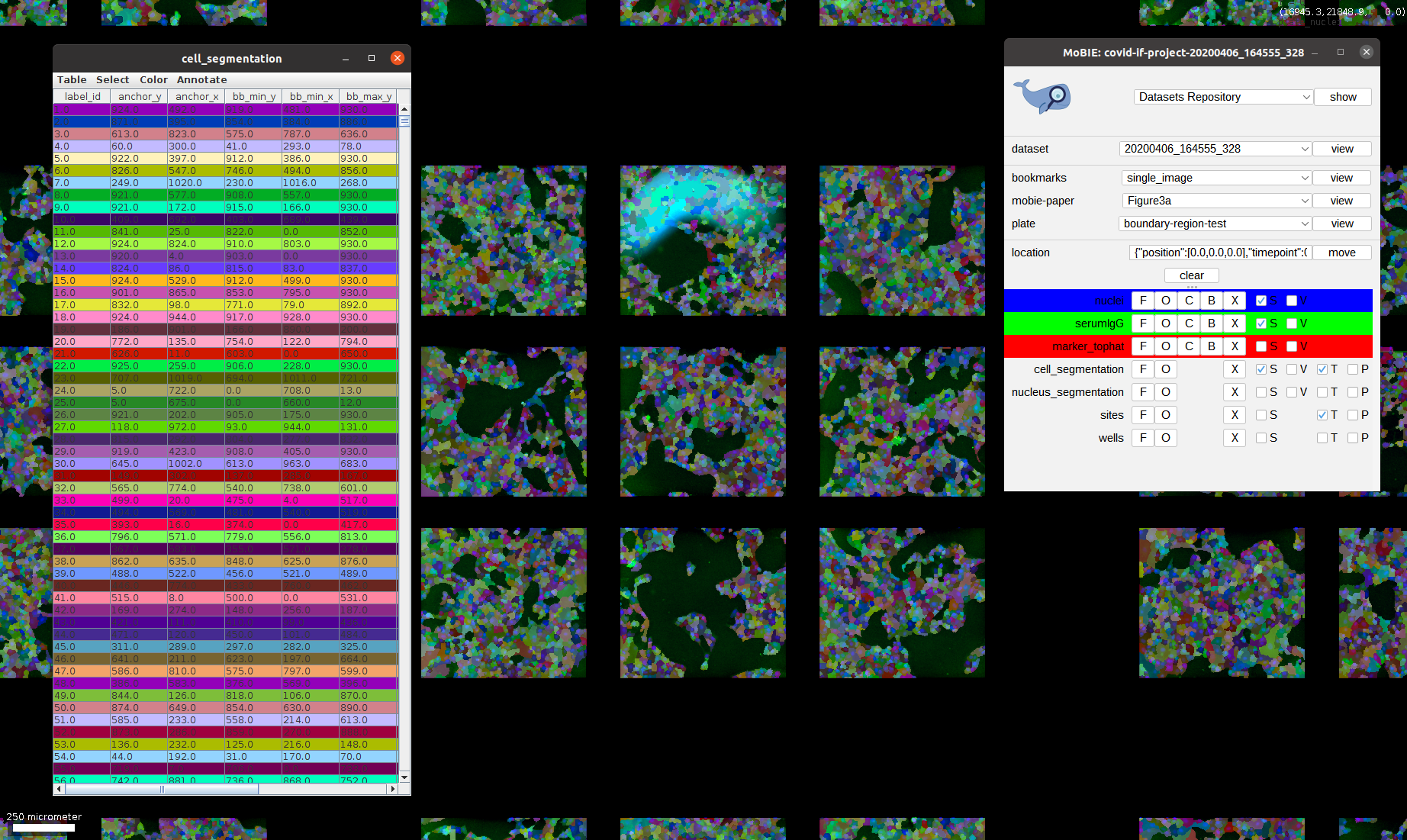
Task: Click the table's vertical scrollbar down arrow
Action: (404, 777)
